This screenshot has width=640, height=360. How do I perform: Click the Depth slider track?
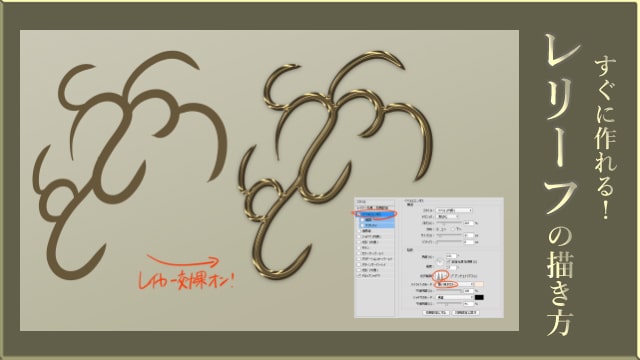(x=449, y=222)
